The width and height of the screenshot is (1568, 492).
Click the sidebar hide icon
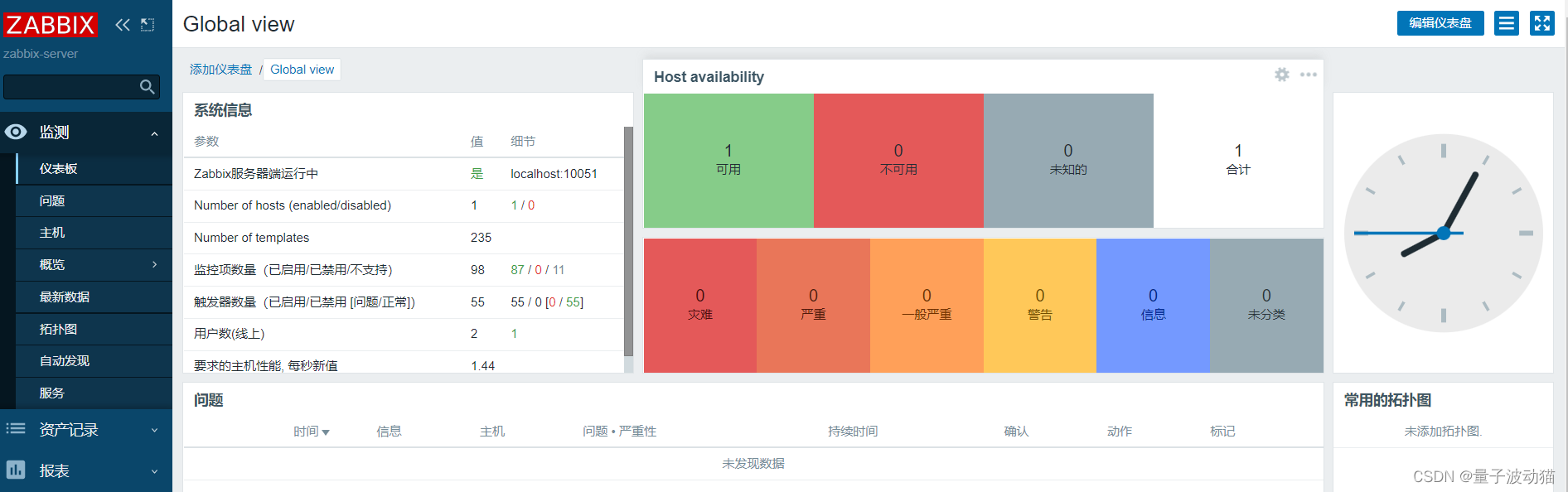148,25
